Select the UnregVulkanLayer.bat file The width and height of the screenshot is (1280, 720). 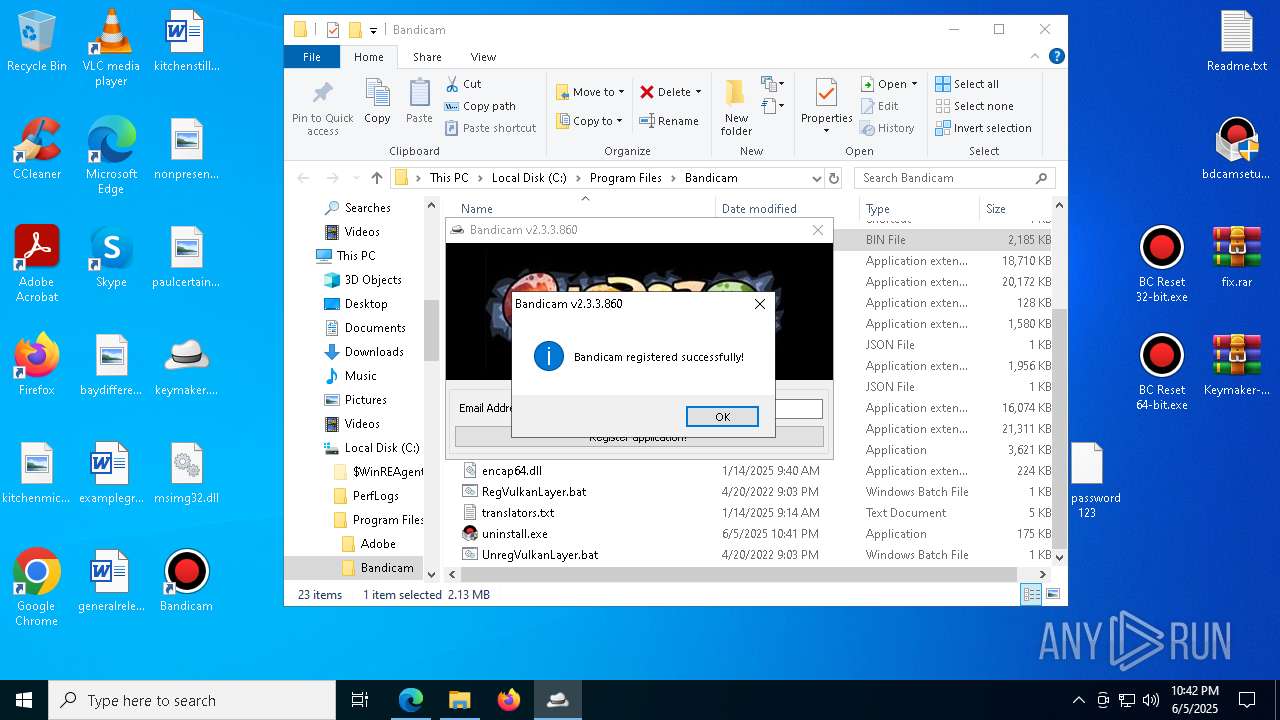coord(539,555)
